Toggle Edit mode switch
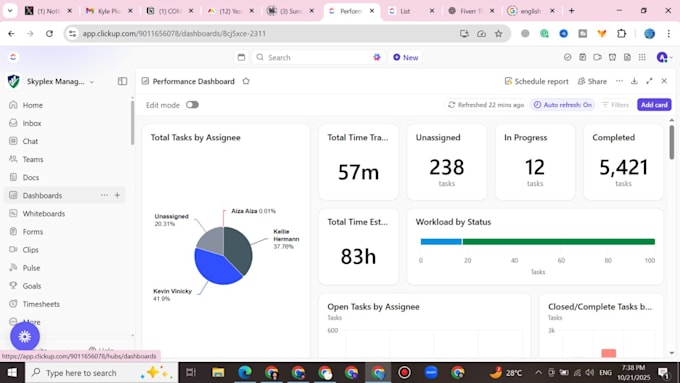 pyautogui.click(x=192, y=105)
